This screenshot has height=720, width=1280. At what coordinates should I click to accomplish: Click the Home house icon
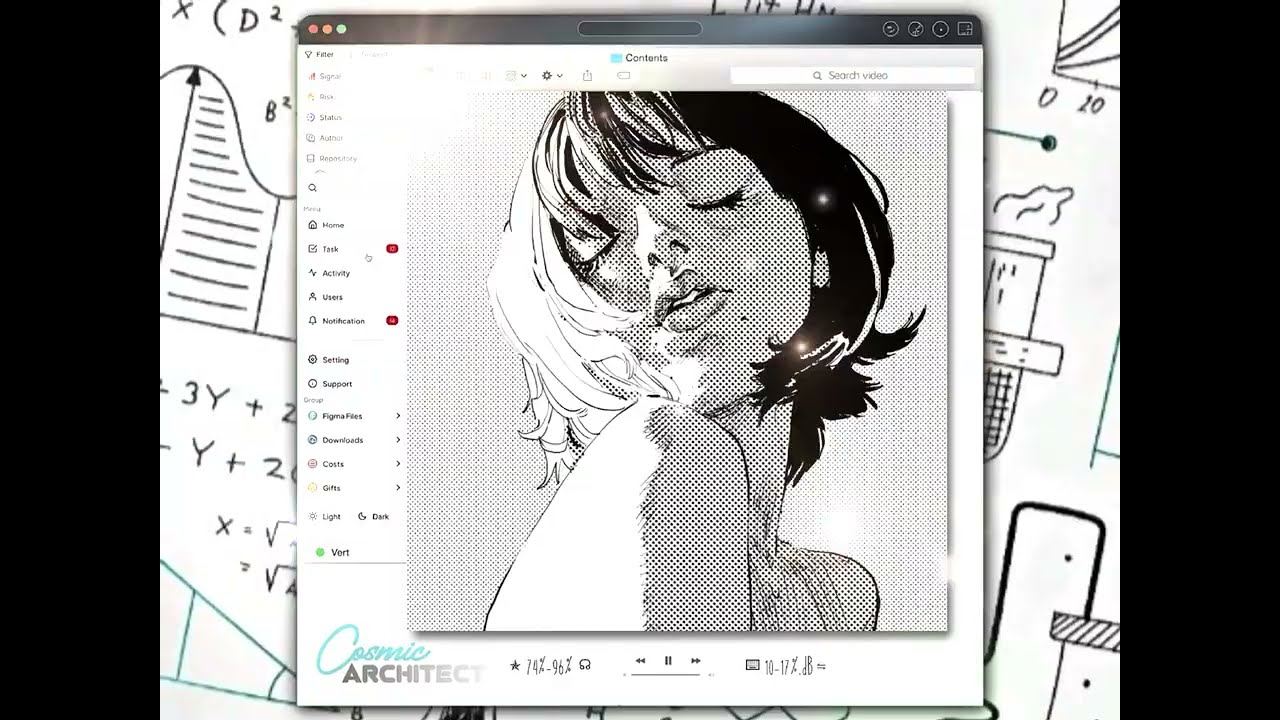click(313, 225)
